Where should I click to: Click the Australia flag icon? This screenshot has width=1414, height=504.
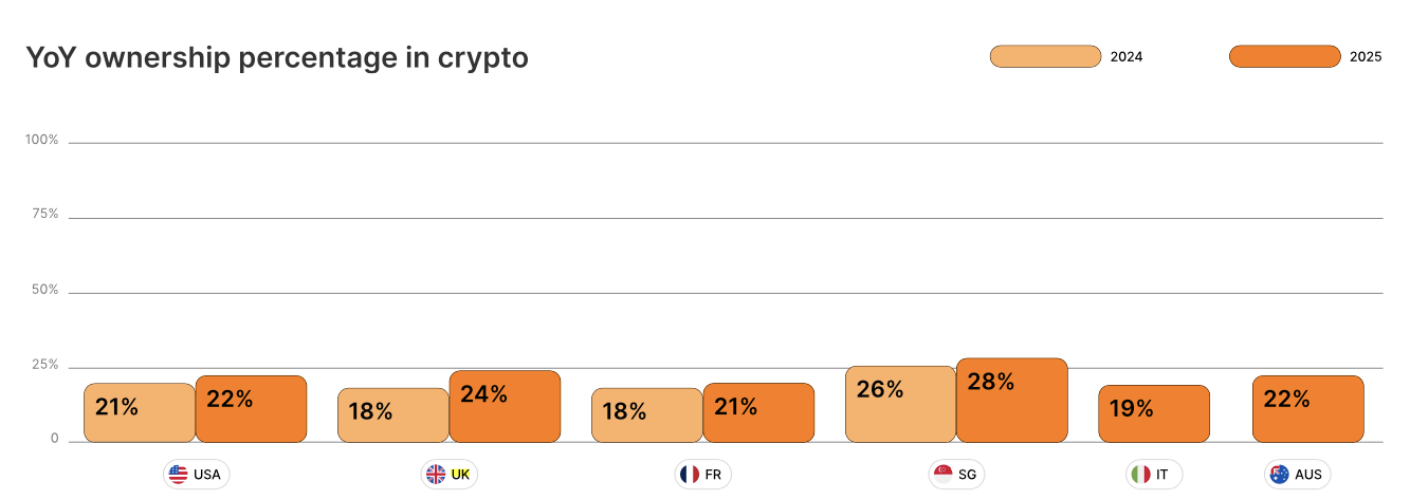click(1279, 475)
